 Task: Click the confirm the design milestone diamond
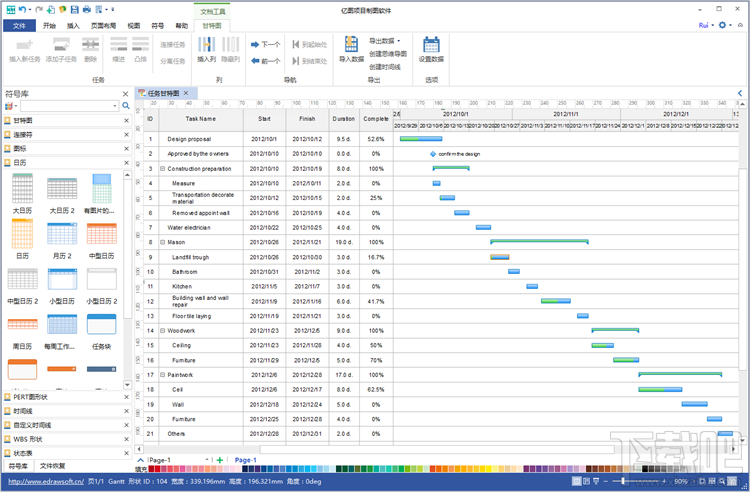[x=433, y=154]
